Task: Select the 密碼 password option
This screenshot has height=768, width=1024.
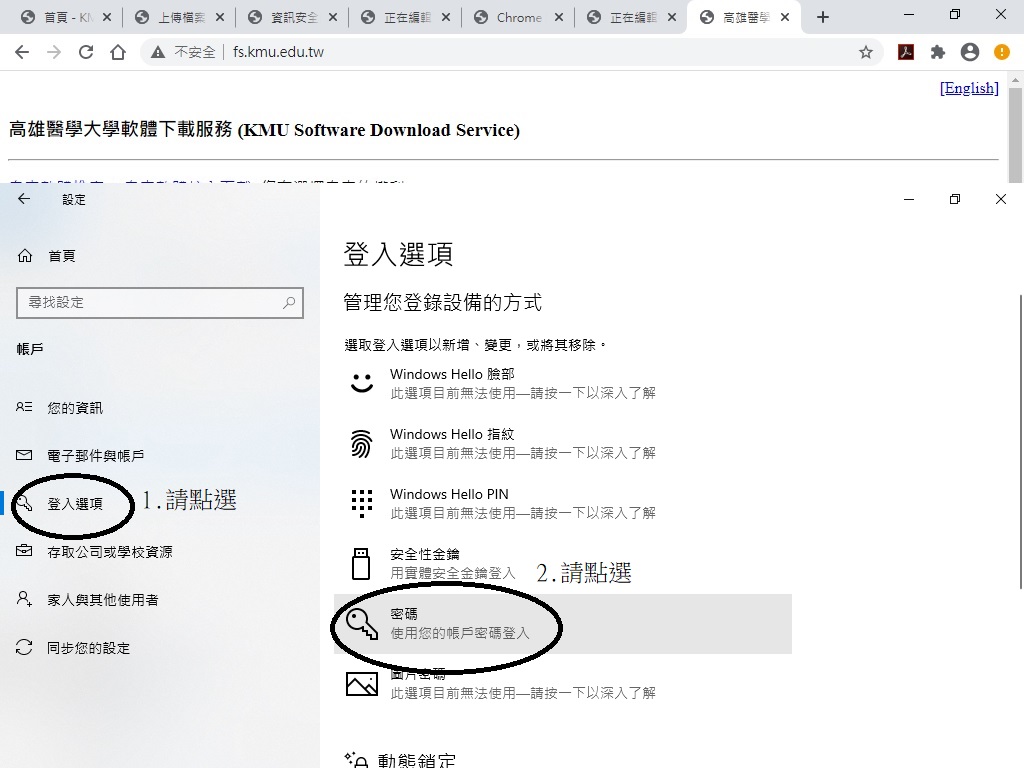Action: click(x=563, y=624)
